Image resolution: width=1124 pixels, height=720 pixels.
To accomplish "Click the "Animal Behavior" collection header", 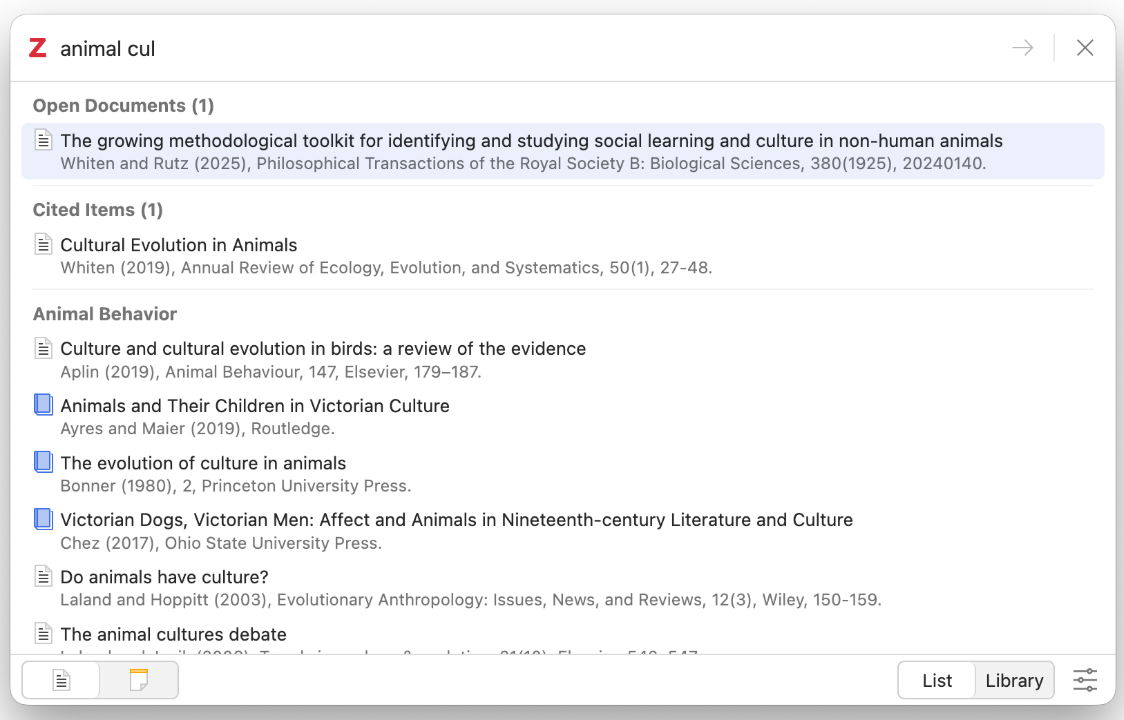I will (105, 314).
